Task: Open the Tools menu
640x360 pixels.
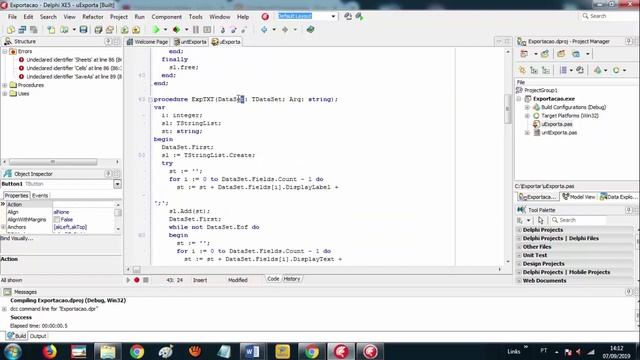Action: click(x=196, y=17)
